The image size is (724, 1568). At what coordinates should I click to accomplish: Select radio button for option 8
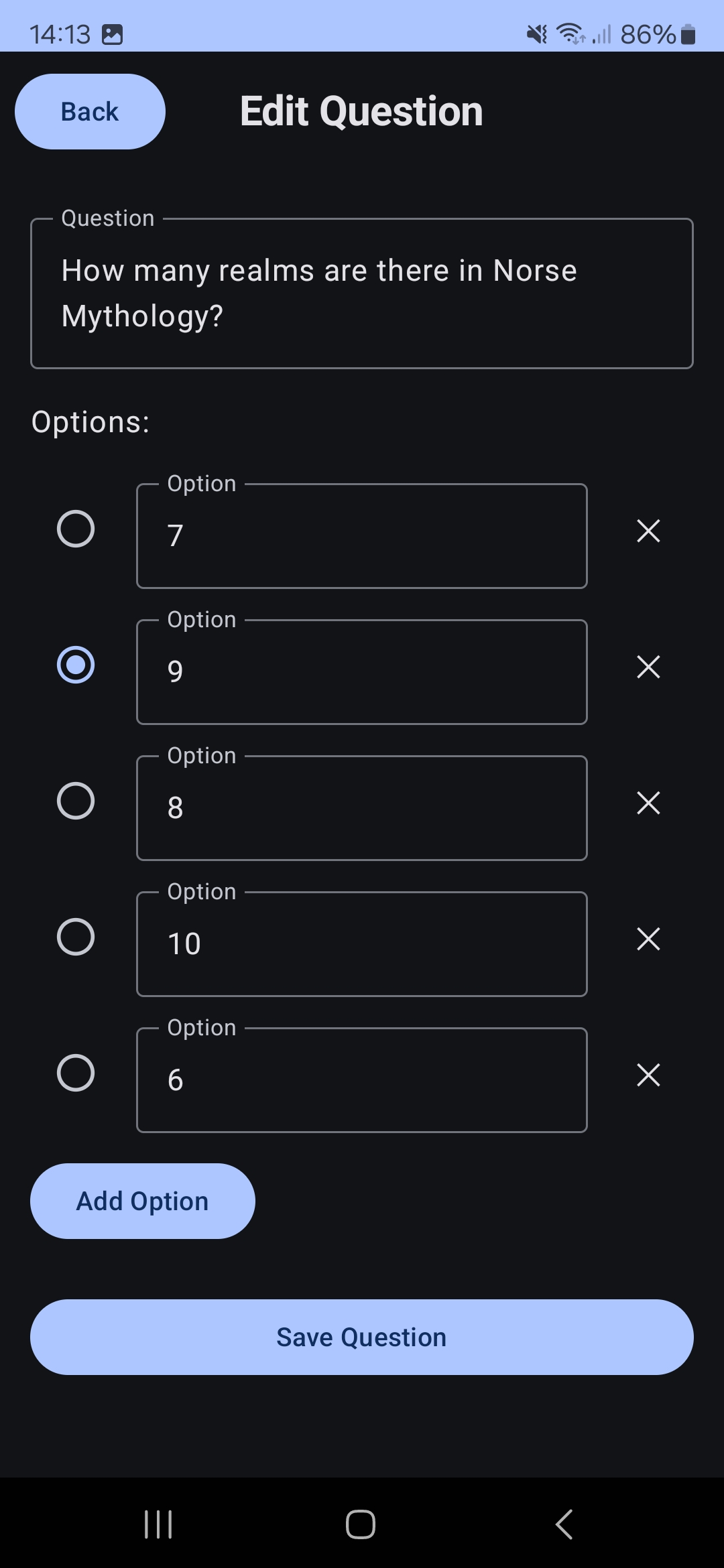pyautogui.click(x=76, y=801)
